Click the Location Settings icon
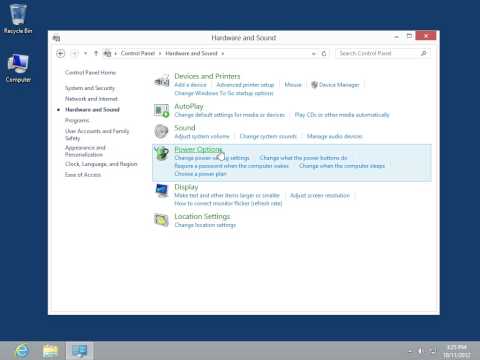The width and height of the screenshot is (480, 360). pyautogui.click(x=162, y=220)
